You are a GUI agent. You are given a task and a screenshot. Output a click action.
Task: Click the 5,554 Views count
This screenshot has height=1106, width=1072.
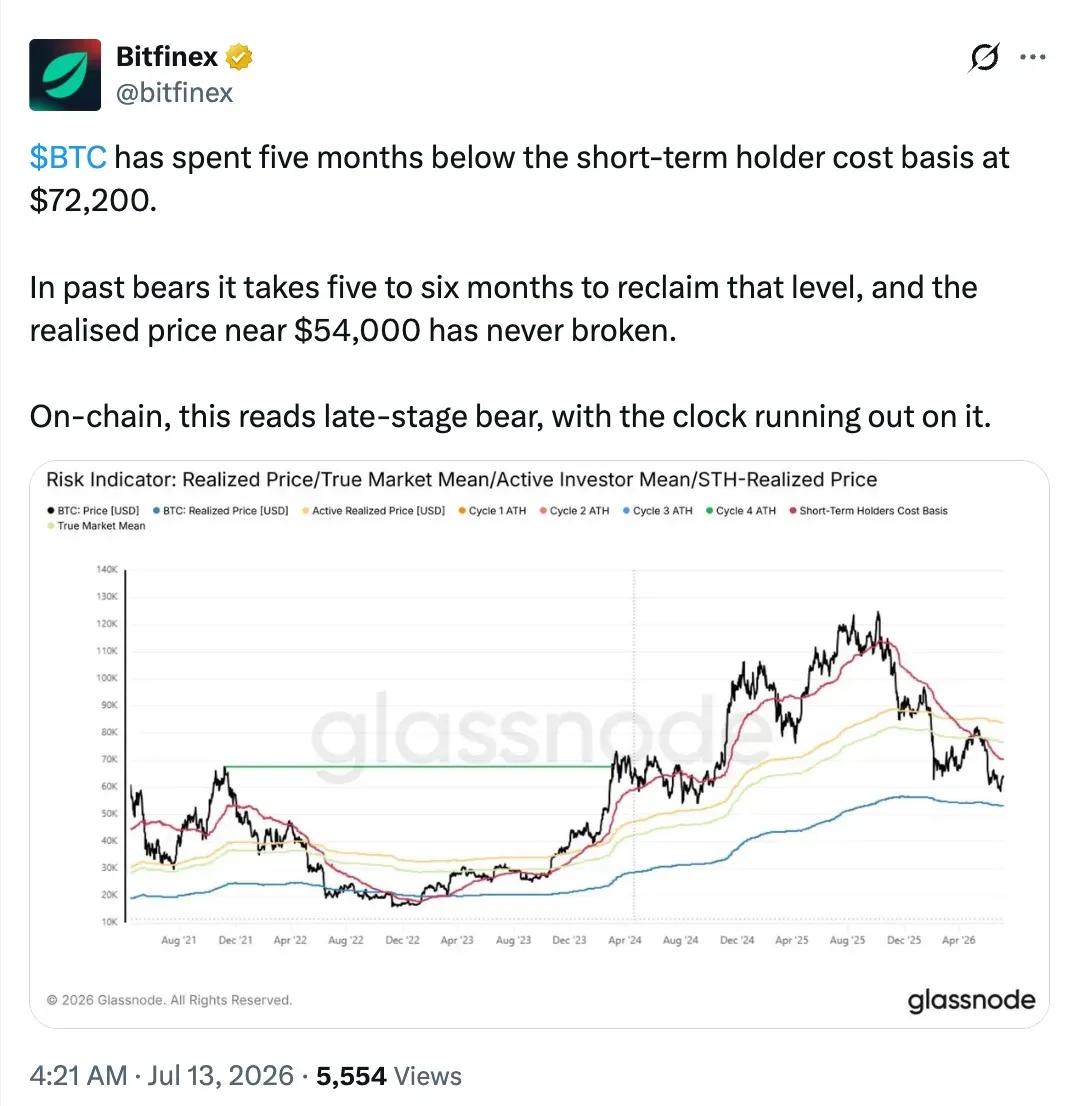point(389,1076)
